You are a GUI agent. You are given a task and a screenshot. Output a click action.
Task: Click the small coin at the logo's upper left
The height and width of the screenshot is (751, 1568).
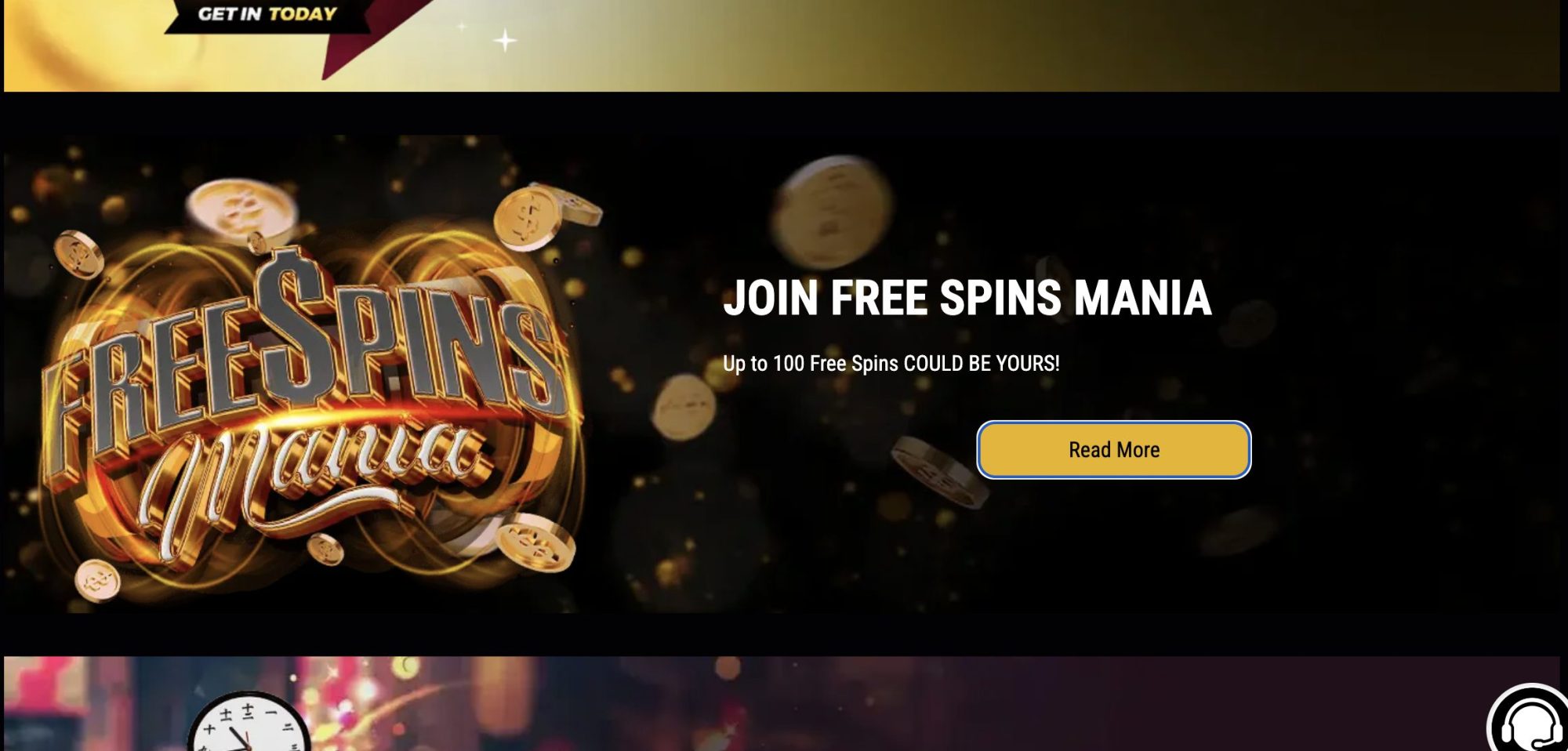tap(78, 255)
